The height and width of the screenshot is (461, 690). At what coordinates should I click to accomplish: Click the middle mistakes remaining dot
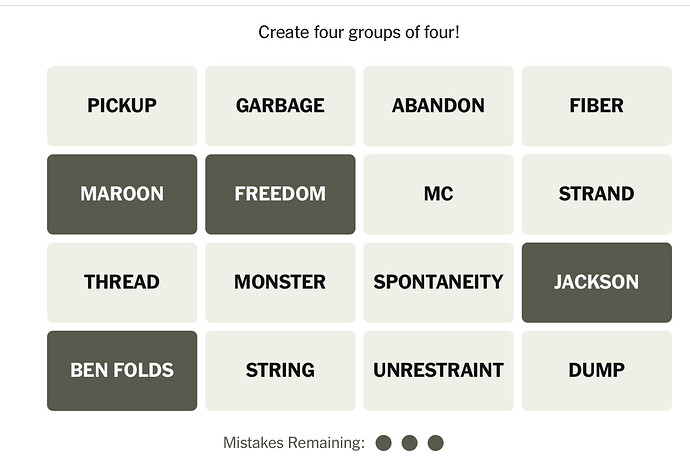tap(410, 443)
